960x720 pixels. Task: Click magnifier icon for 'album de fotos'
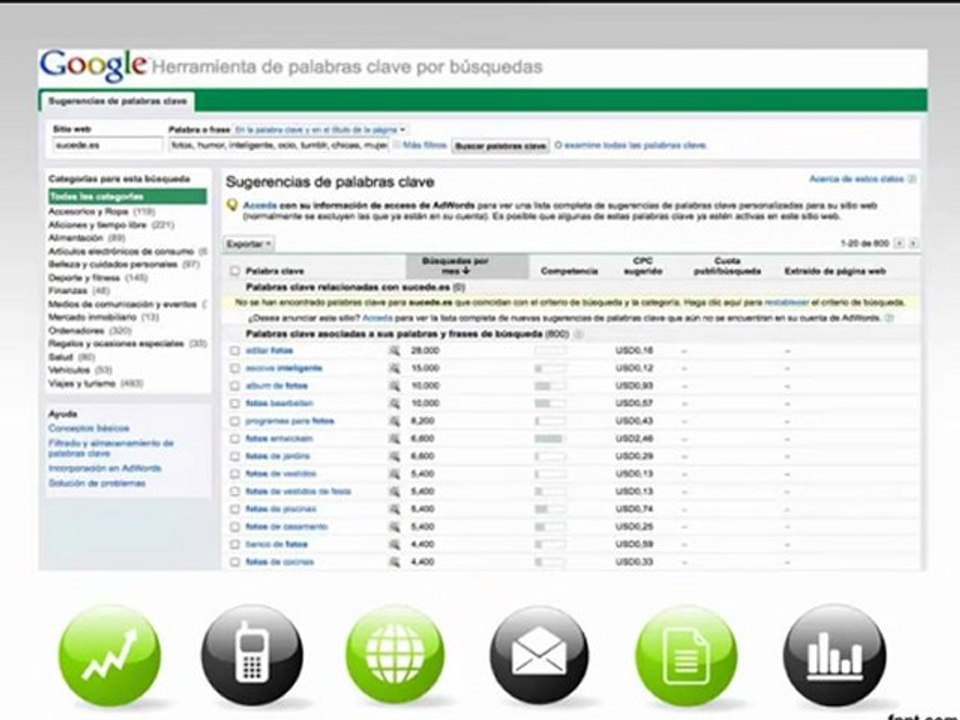pos(394,386)
